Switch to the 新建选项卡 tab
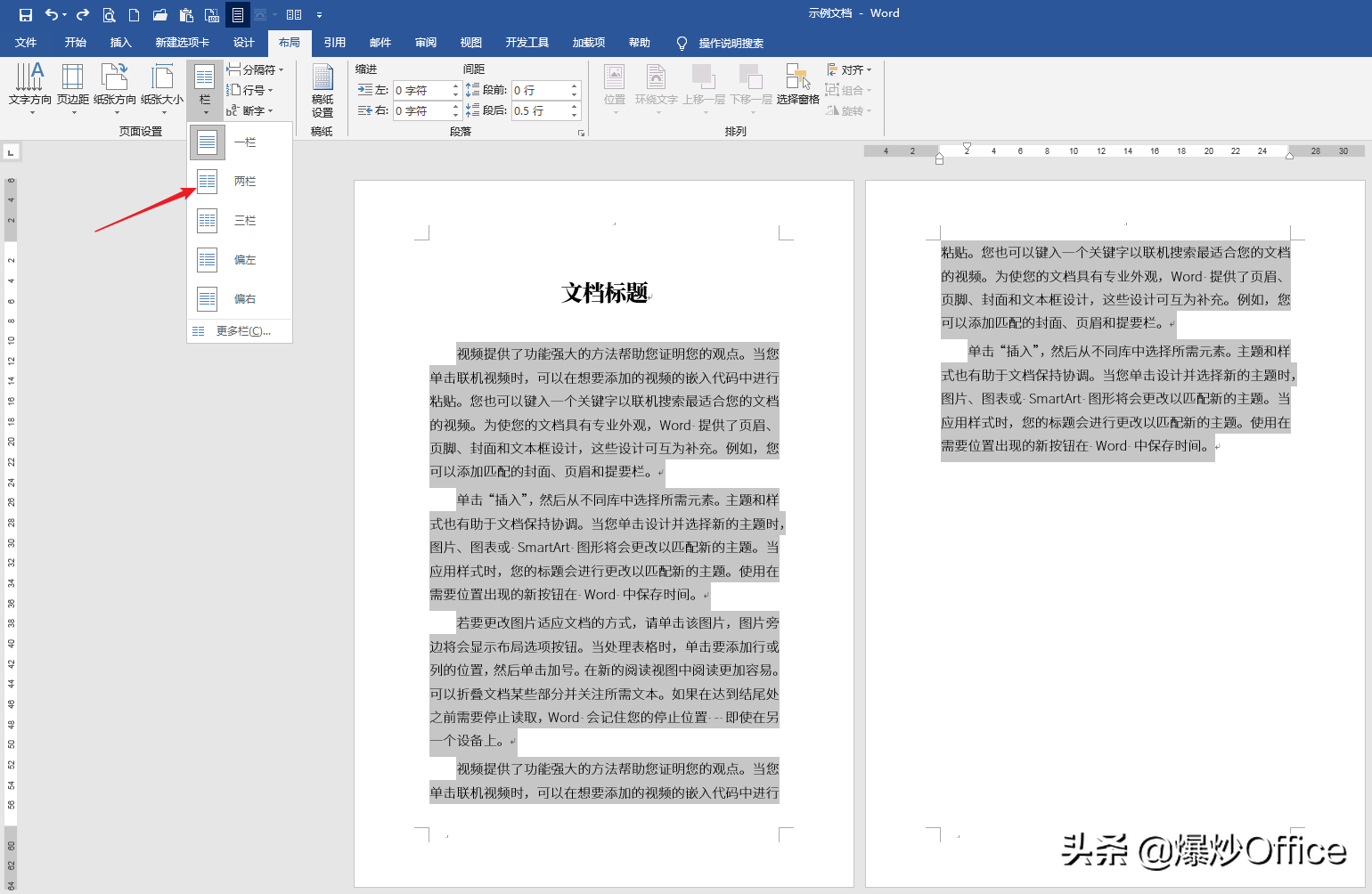 point(183,43)
